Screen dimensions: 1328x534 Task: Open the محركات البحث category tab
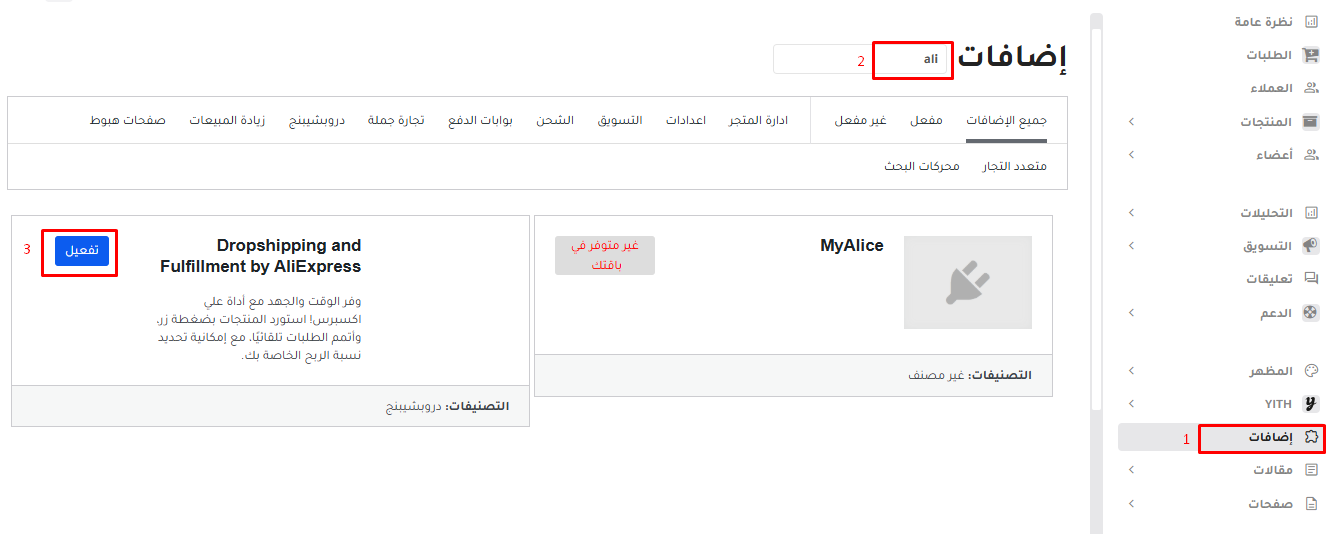[x=921, y=166]
